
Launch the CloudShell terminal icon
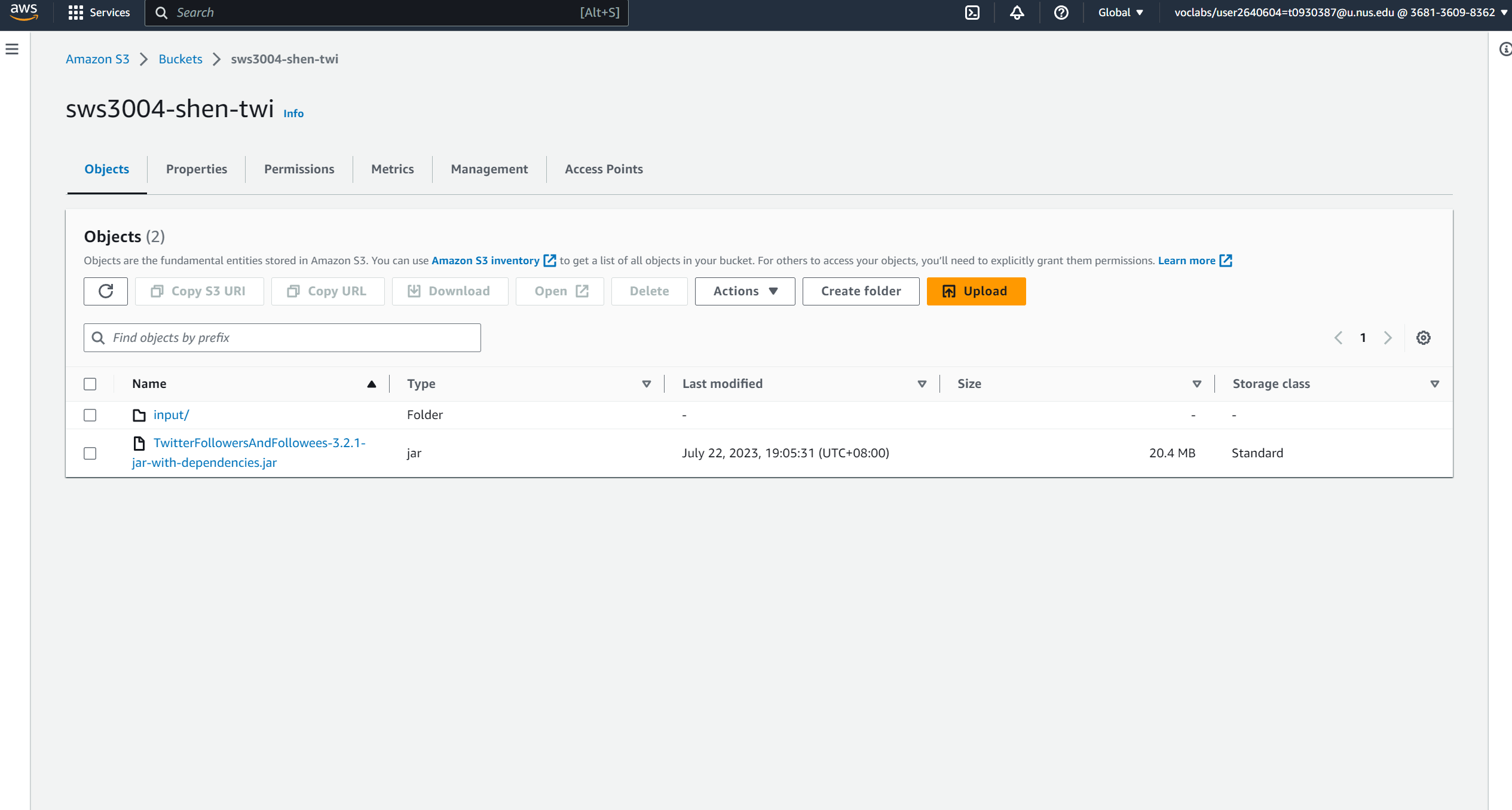pos(972,13)
